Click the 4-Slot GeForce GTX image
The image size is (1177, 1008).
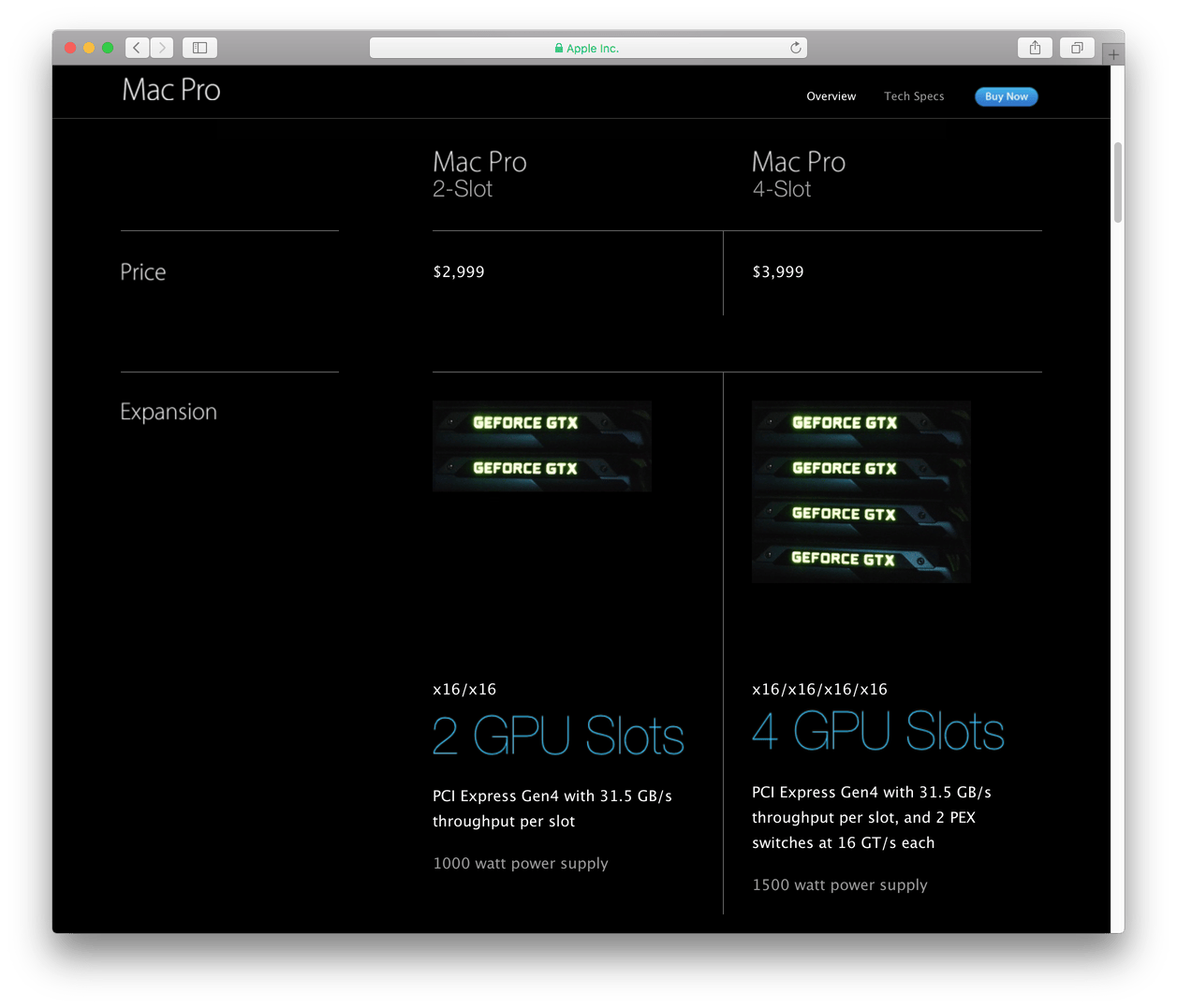[x=861, y=491]
